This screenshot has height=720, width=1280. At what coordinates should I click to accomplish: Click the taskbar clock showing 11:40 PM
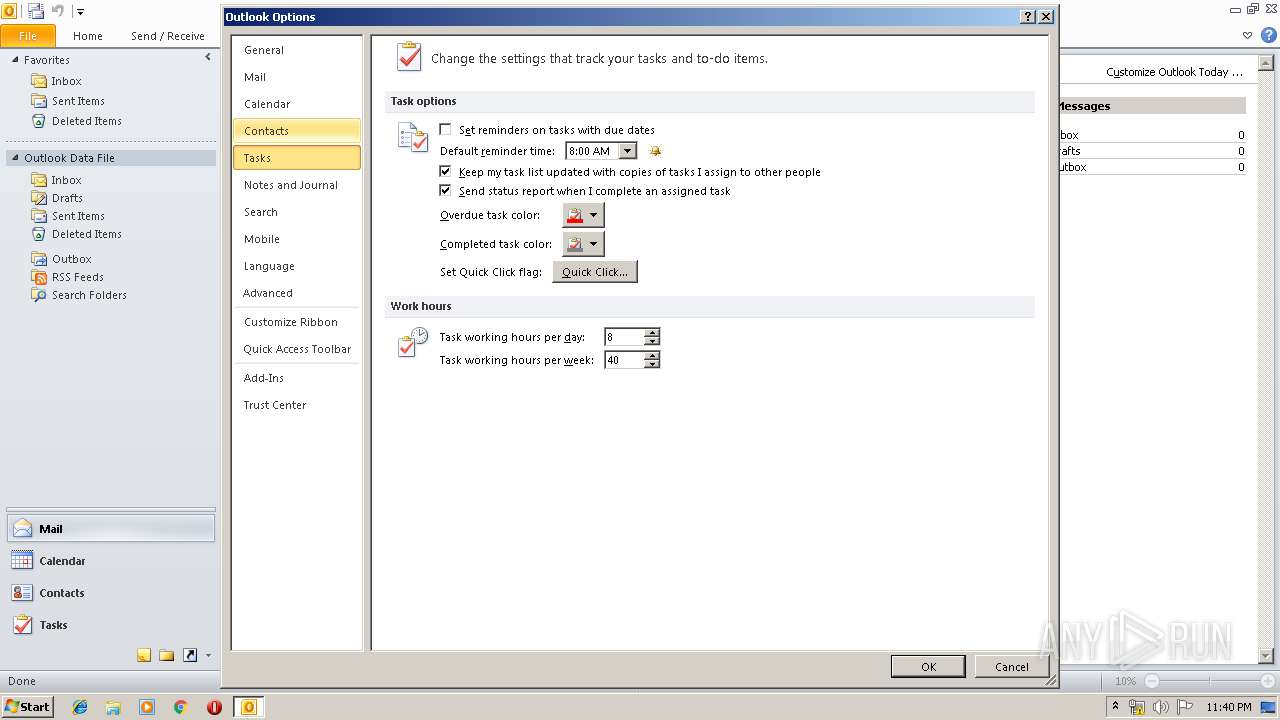[x=1229, y=707]
